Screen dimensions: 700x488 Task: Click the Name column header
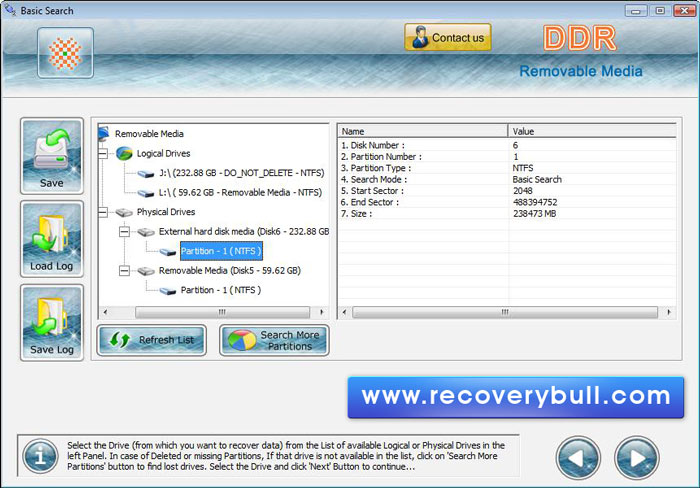pos(422,131)
